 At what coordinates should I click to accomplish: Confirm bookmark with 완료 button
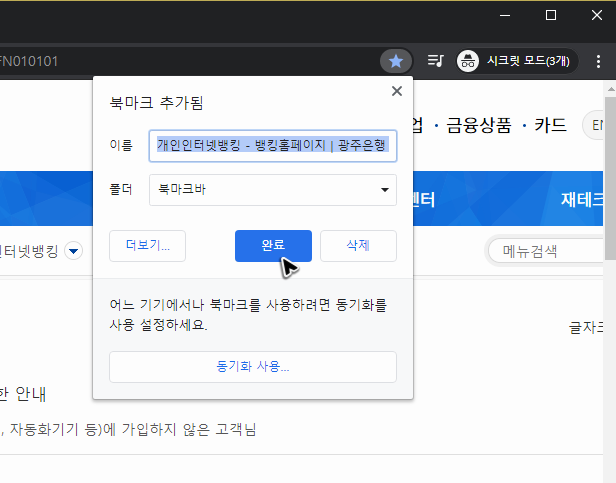[273, 246]
